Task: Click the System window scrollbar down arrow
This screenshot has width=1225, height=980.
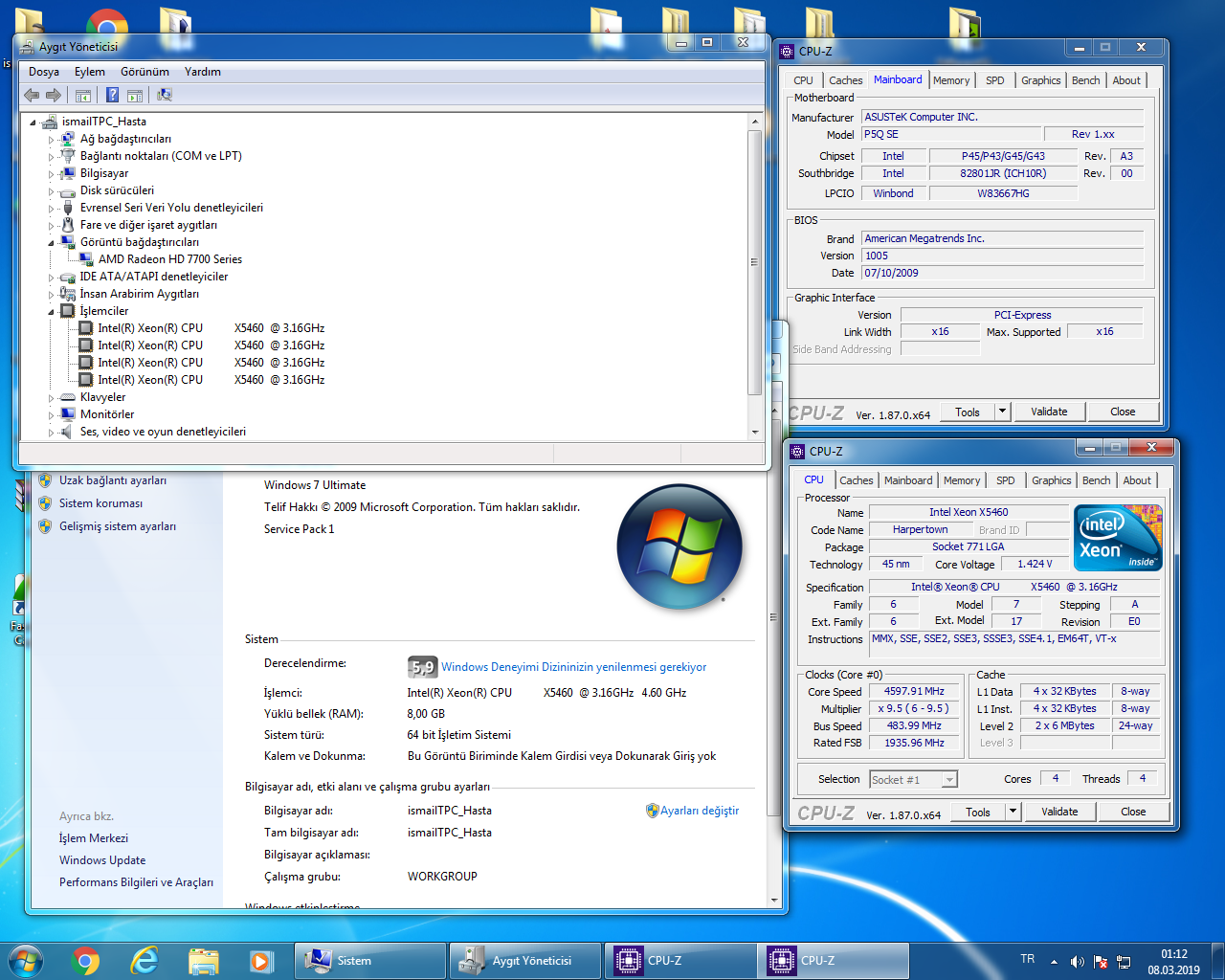Action: coord(774,900)
